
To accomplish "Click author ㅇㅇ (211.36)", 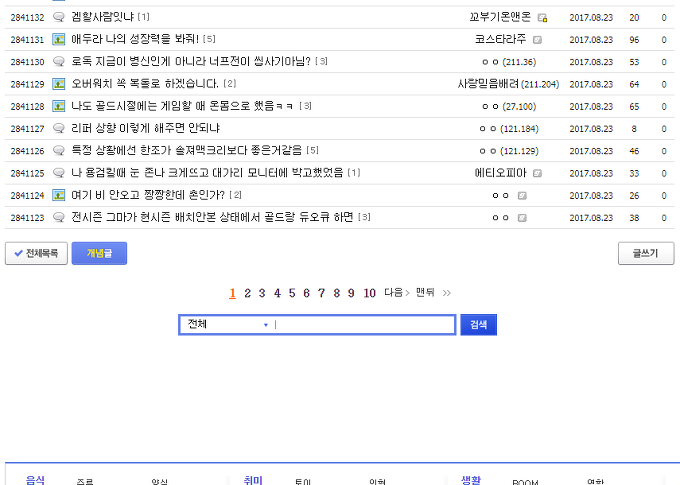I will point(509,62).
